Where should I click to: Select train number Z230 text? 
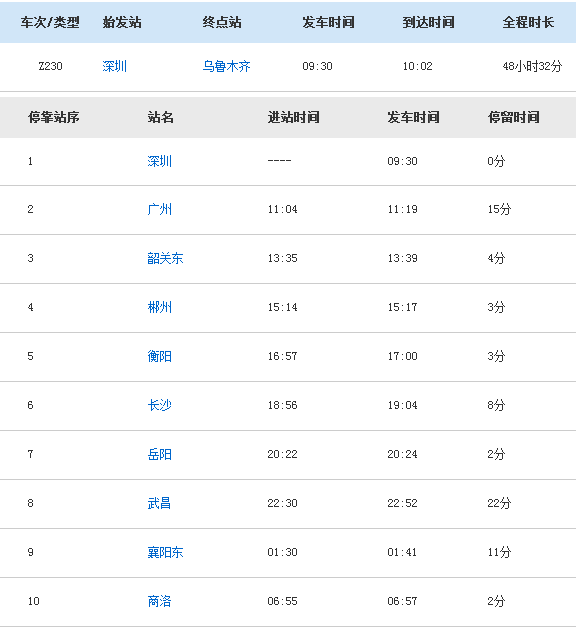pyautogui.click(x=50, y=66)
